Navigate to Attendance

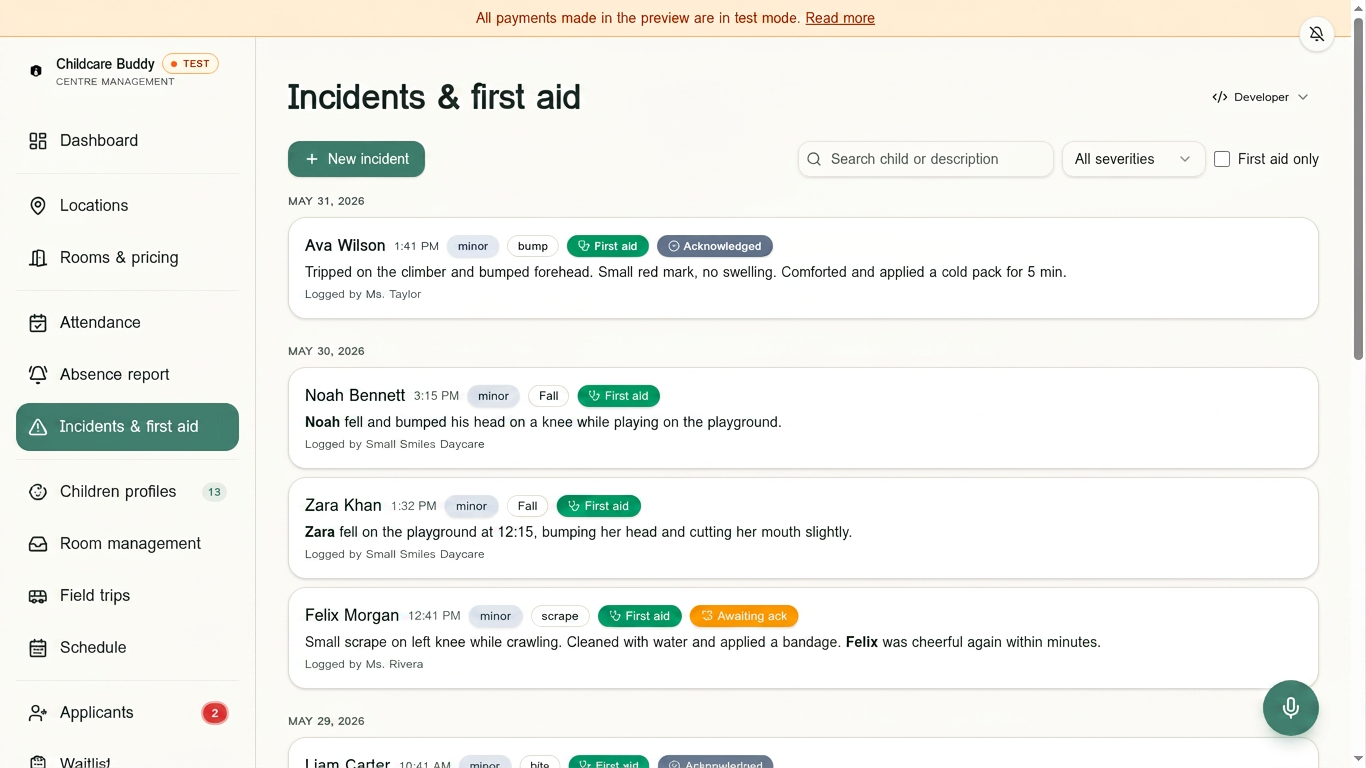(x=128, y=323)
